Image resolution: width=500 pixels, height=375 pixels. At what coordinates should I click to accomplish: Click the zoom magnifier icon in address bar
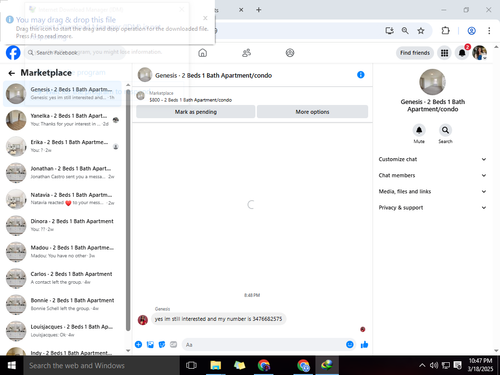(405, 31)
